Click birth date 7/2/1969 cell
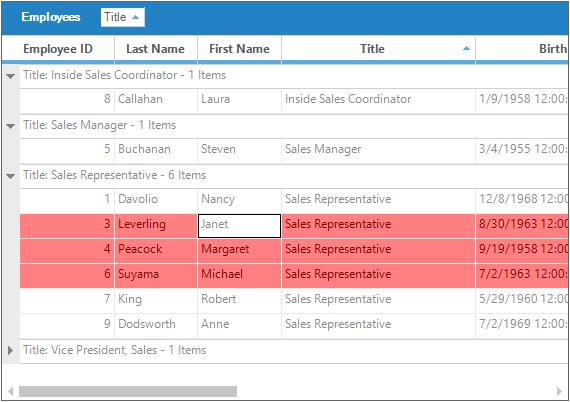Screen dimensions: 570x402 coord(522,326)
